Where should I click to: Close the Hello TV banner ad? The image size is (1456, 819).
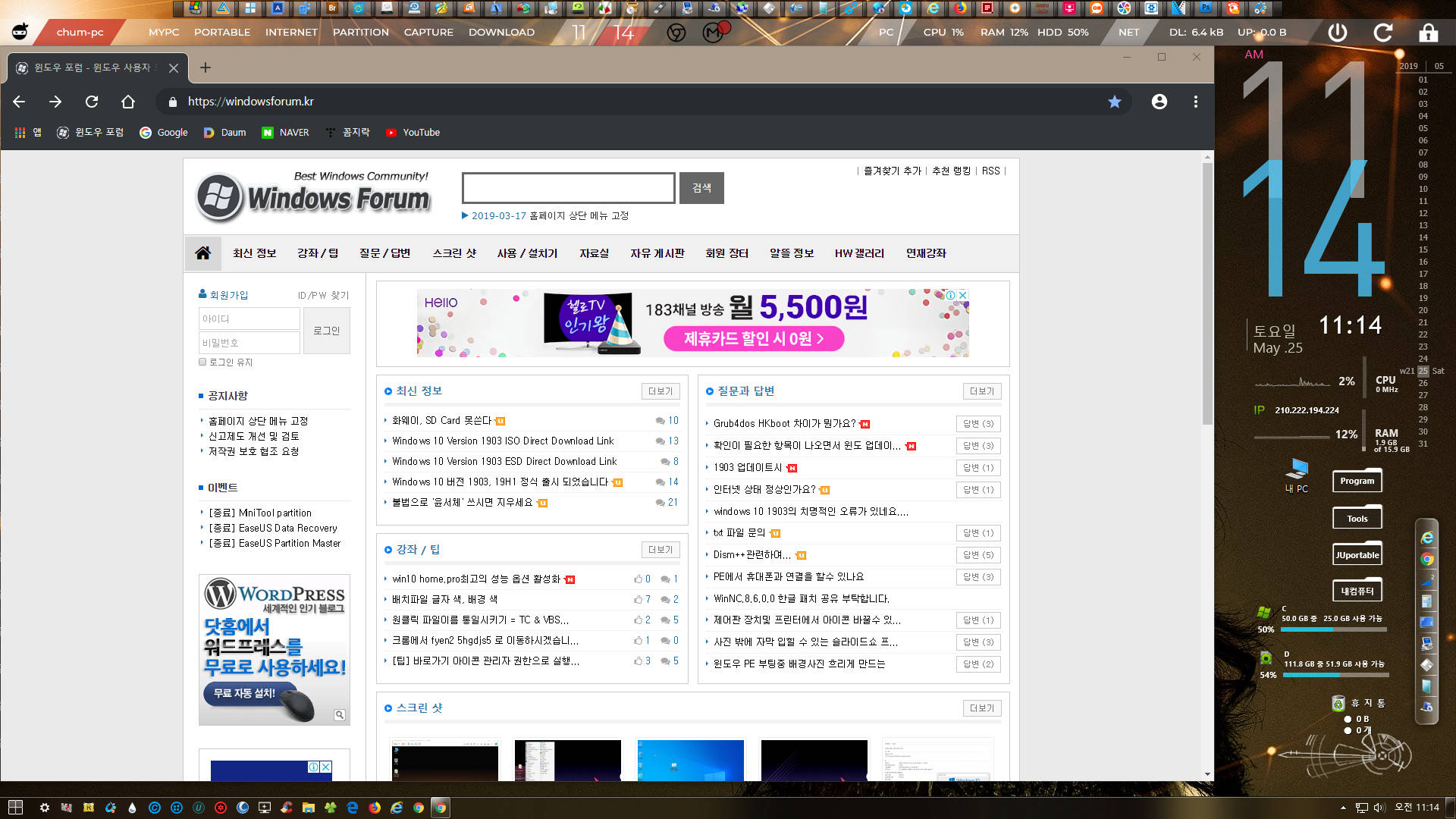point(962,295)
